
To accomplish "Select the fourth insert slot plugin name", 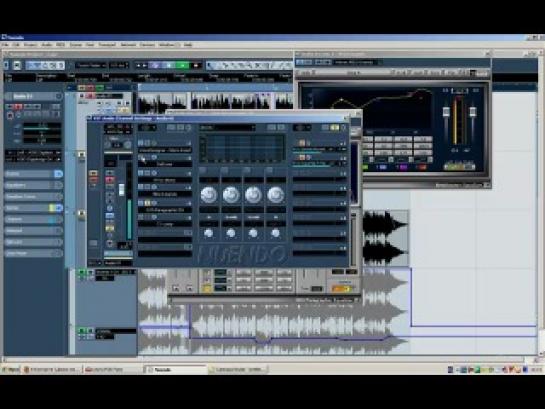I will tap(165, 194).
